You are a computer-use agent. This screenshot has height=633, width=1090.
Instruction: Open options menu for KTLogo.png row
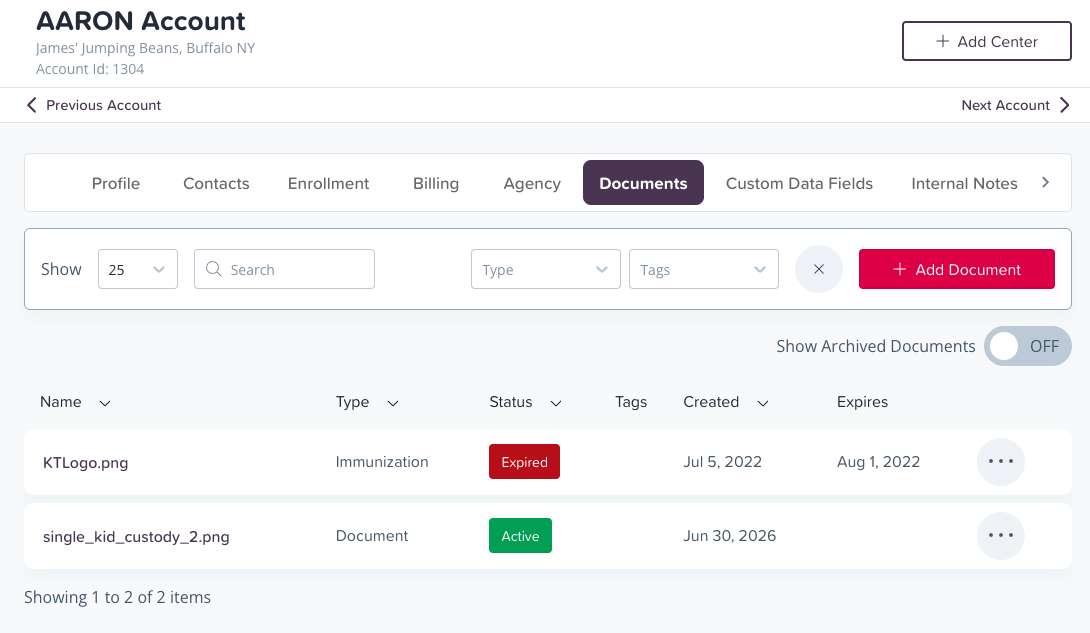pos(1000,461)
